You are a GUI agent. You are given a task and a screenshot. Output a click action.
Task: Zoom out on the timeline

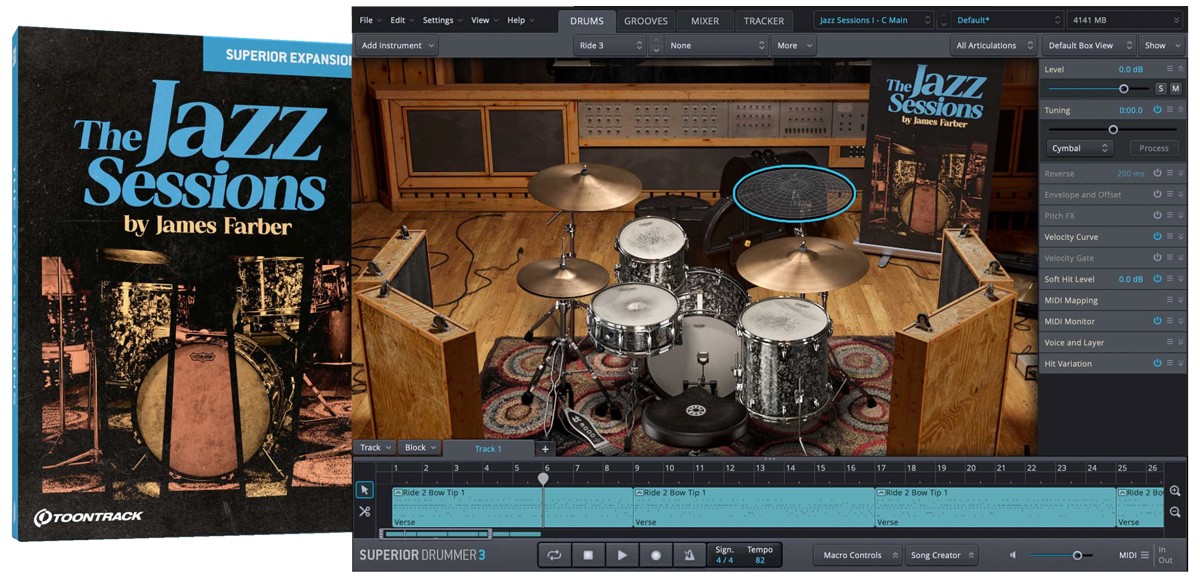[1175, 512]
